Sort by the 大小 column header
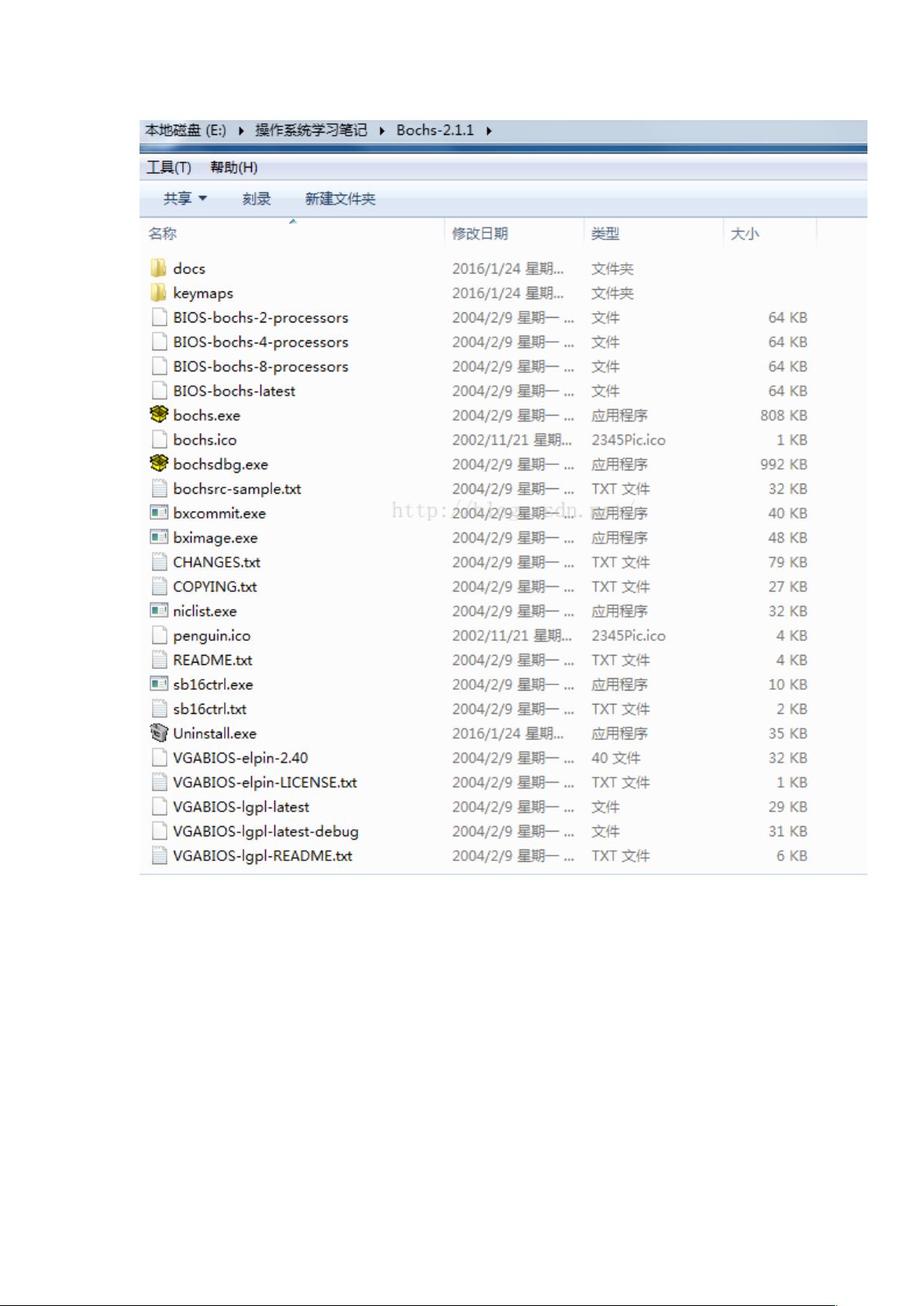924x1306 pixels. 745,233
